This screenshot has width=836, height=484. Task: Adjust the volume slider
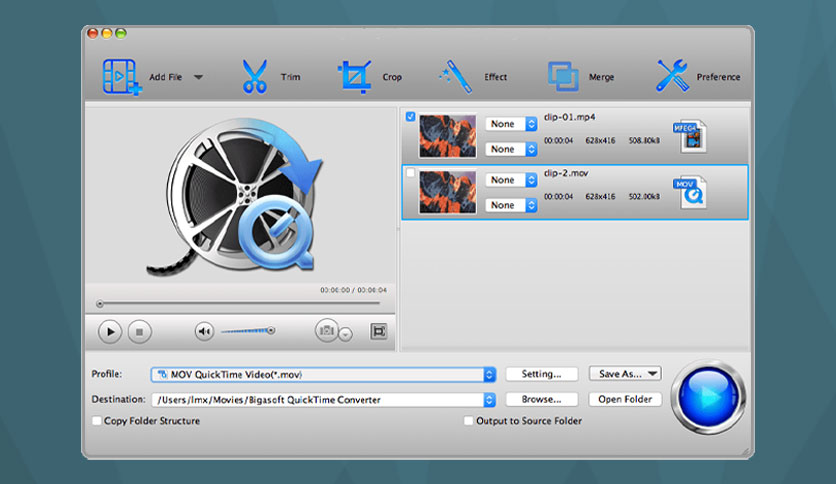(x=248, y=331)
